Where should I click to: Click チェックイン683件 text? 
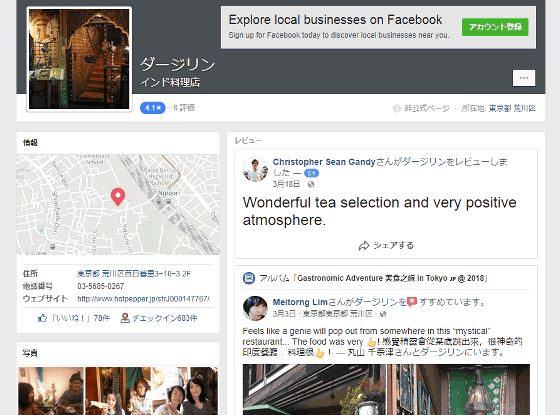pyautogui.click(x=165, y=318)
